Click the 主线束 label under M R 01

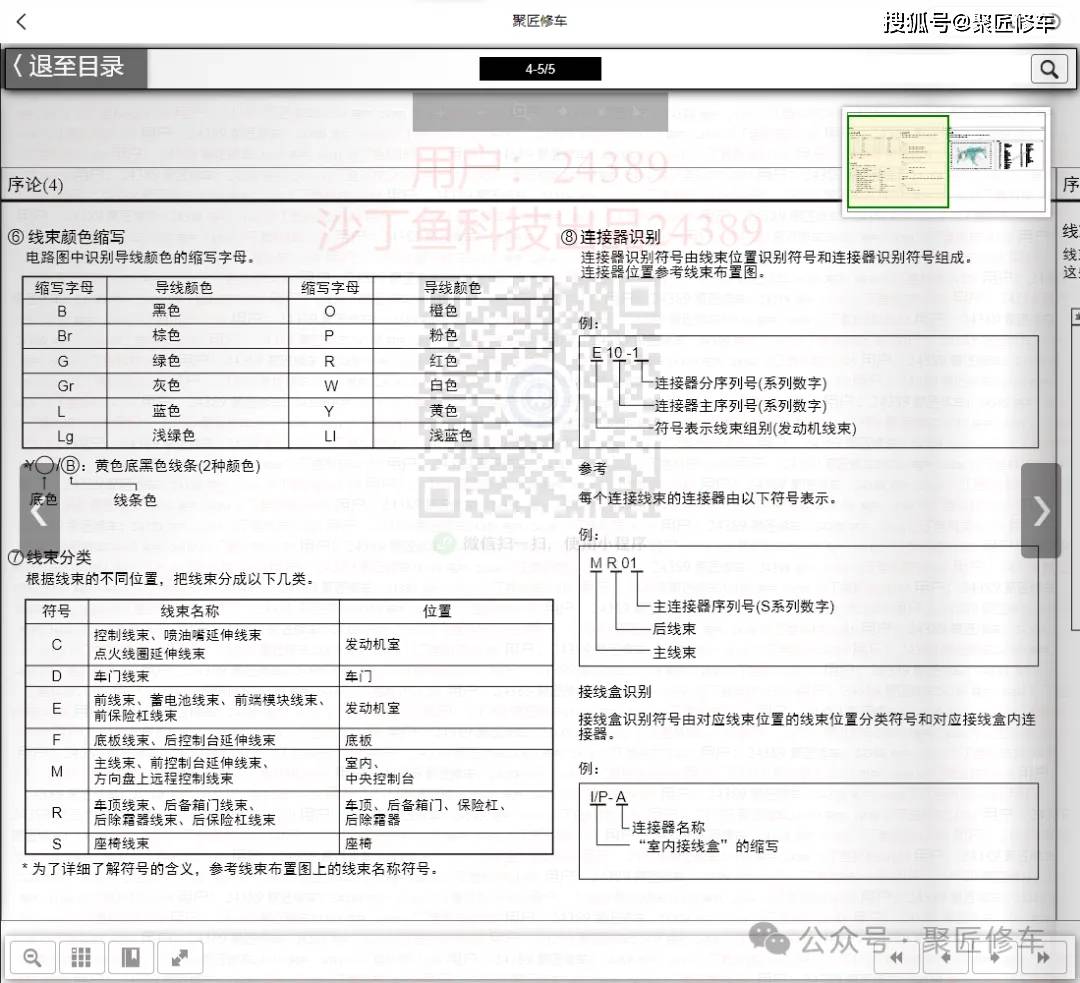point(674,652)
